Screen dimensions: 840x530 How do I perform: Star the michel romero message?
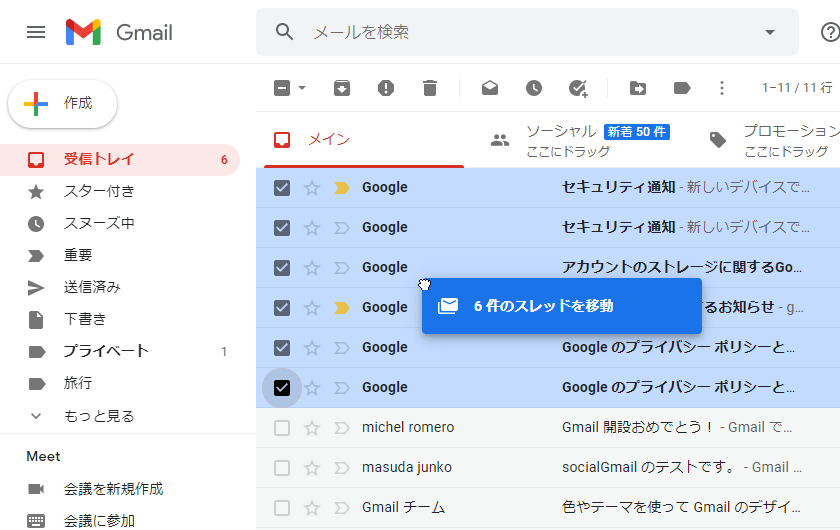click(x=312, y=428)
